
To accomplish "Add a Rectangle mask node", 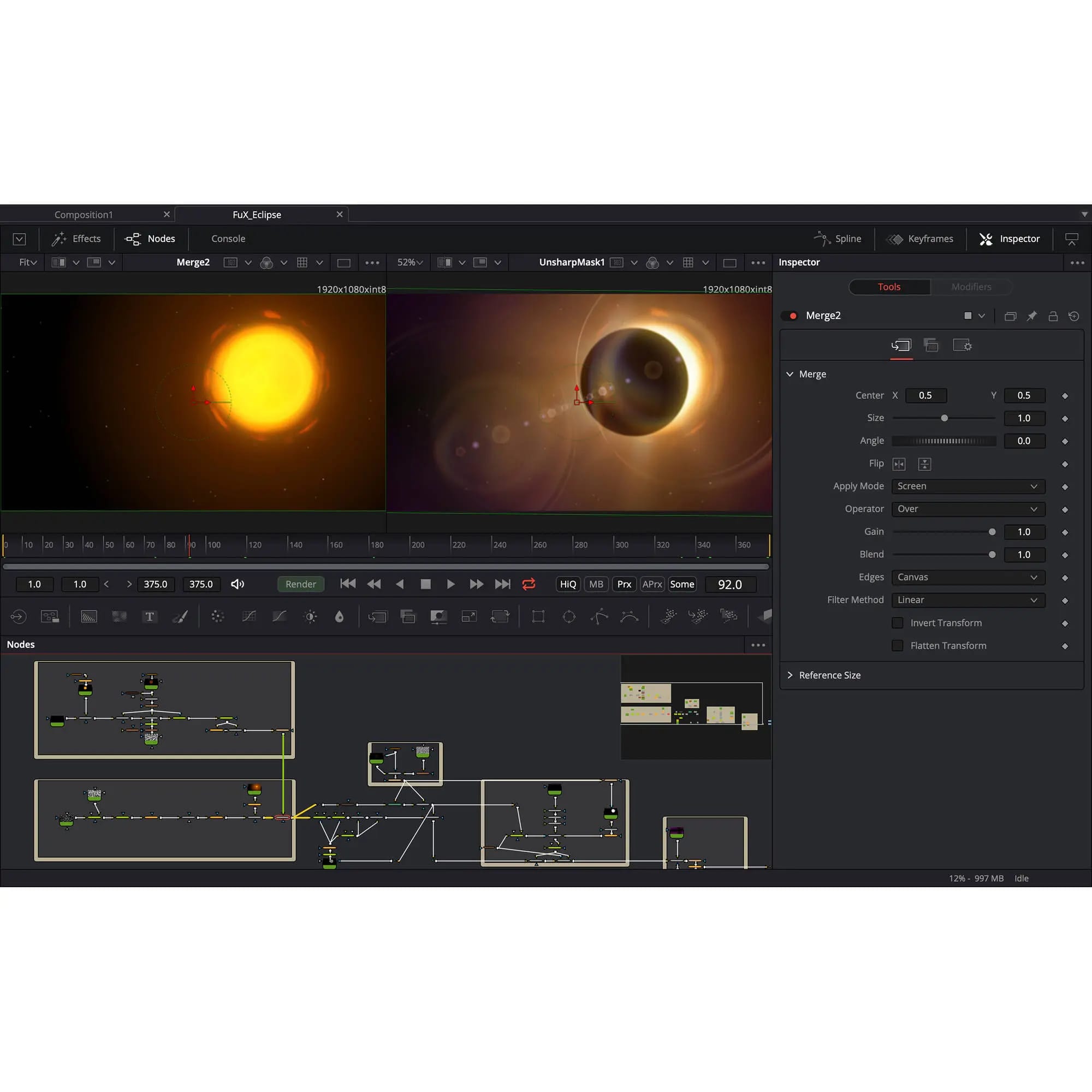I will 537,616.
